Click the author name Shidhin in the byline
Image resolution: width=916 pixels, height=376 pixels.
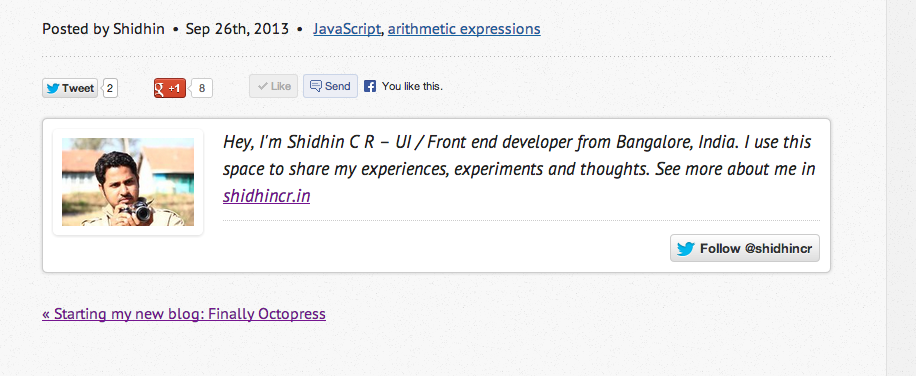click(x=139, y=29)
